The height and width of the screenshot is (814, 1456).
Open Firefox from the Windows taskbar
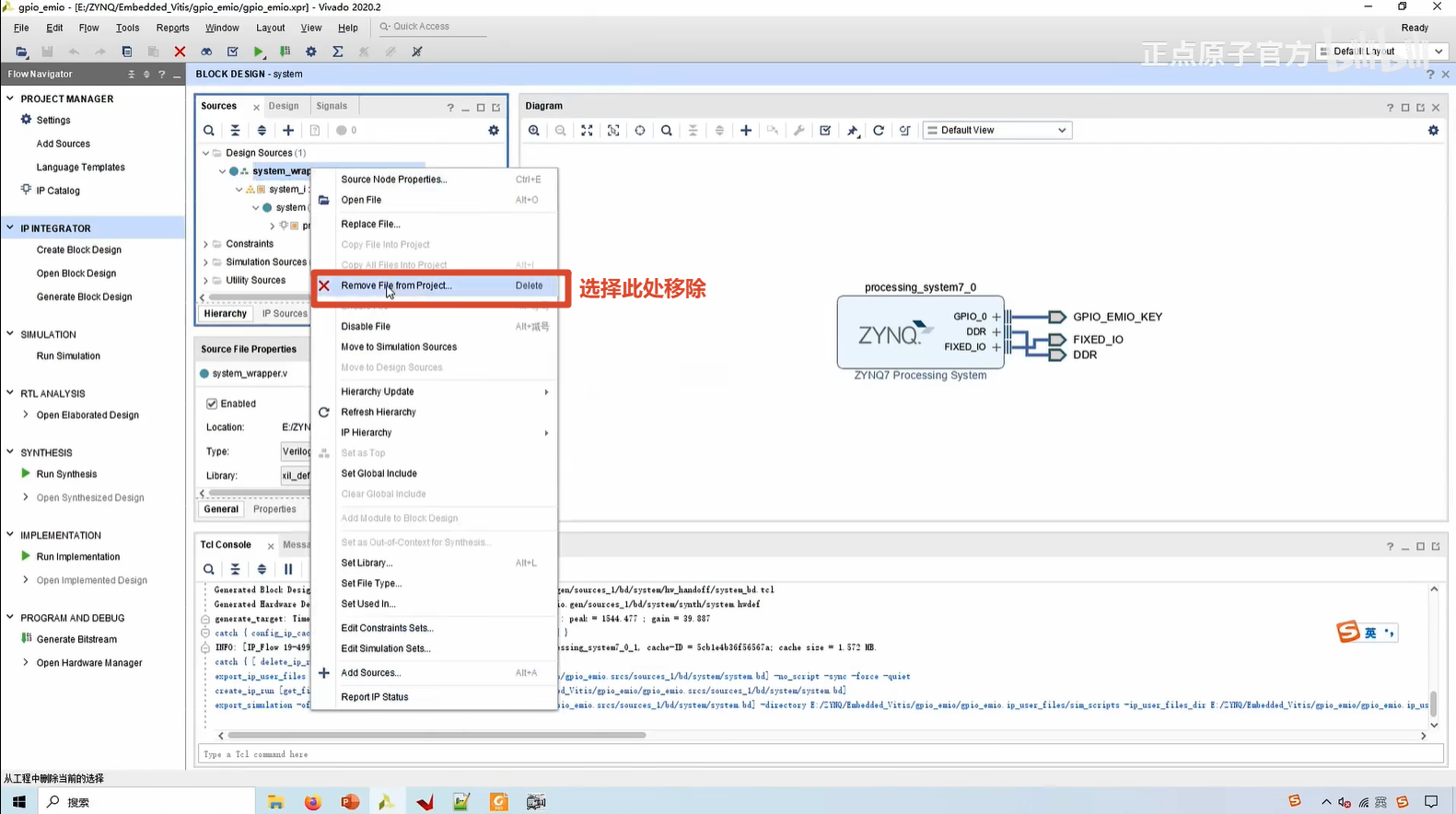pos(313,802)
